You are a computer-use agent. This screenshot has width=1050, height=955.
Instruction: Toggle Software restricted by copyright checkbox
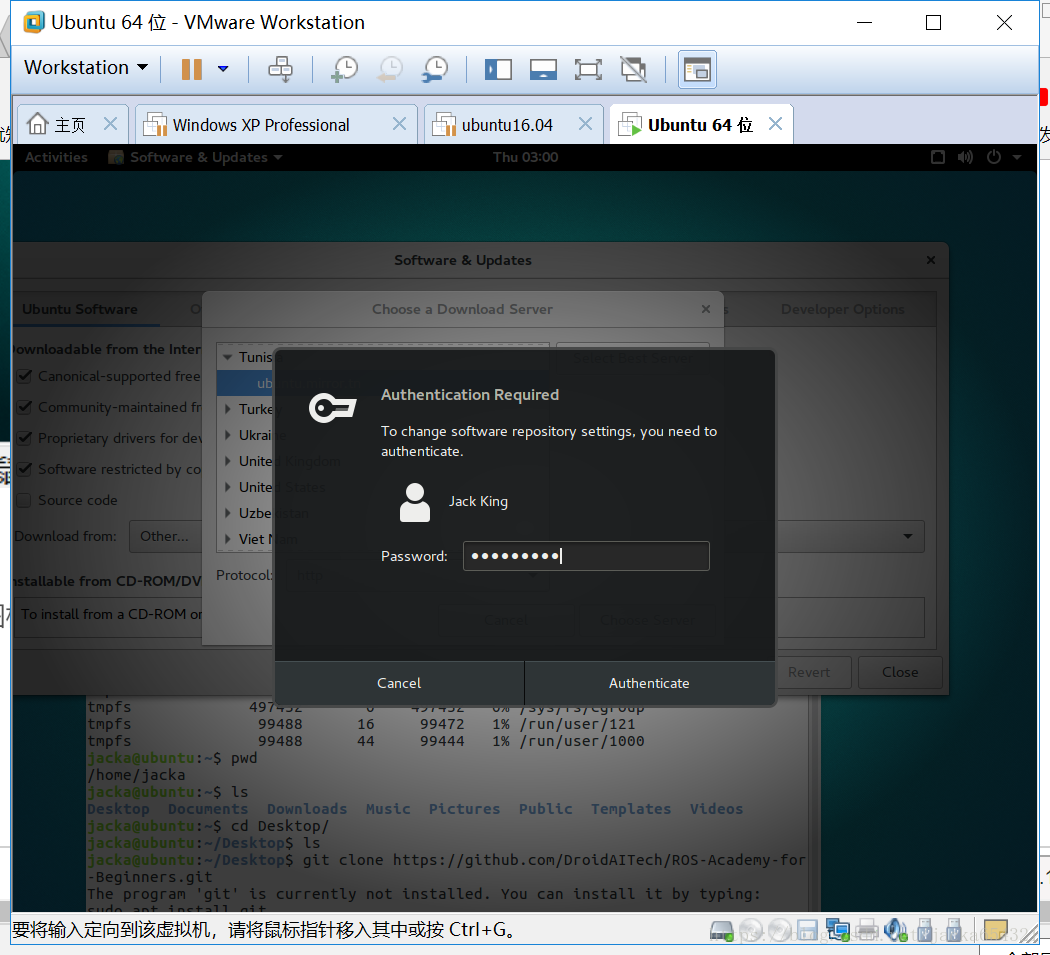tap(25, 469)
